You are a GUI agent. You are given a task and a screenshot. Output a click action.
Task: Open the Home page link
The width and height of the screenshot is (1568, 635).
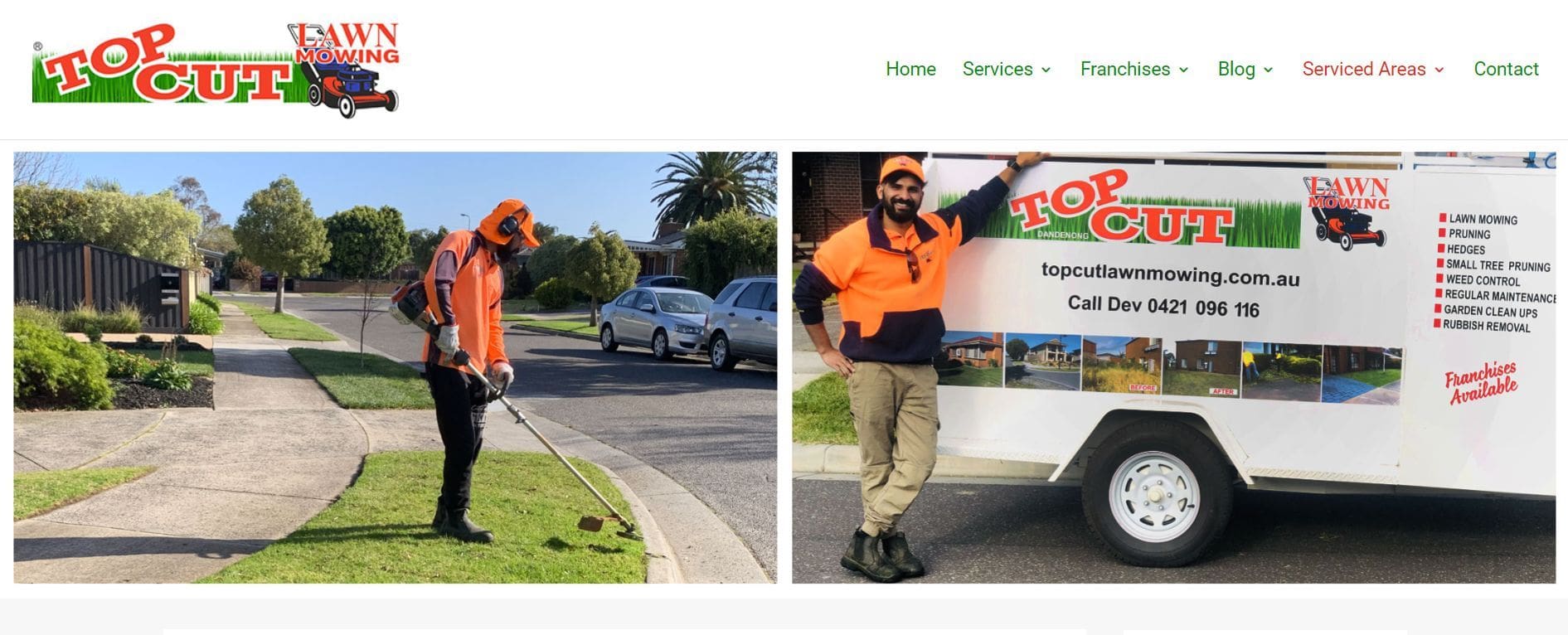(x=910, y=69)
